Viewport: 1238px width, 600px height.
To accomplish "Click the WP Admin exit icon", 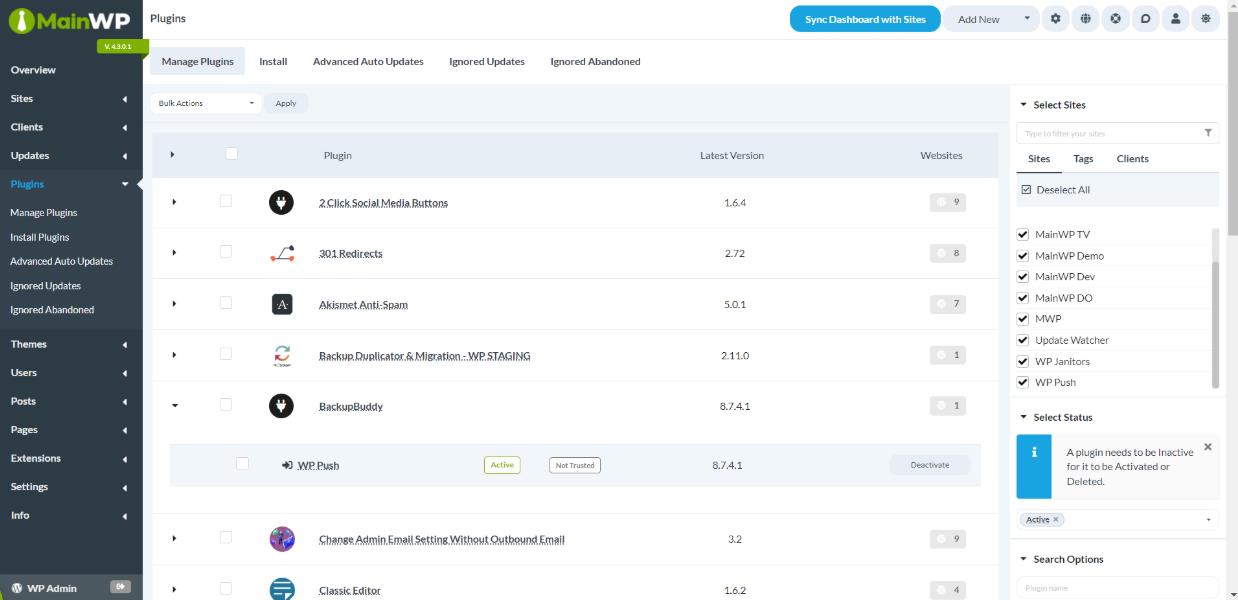I will point(120,587).
